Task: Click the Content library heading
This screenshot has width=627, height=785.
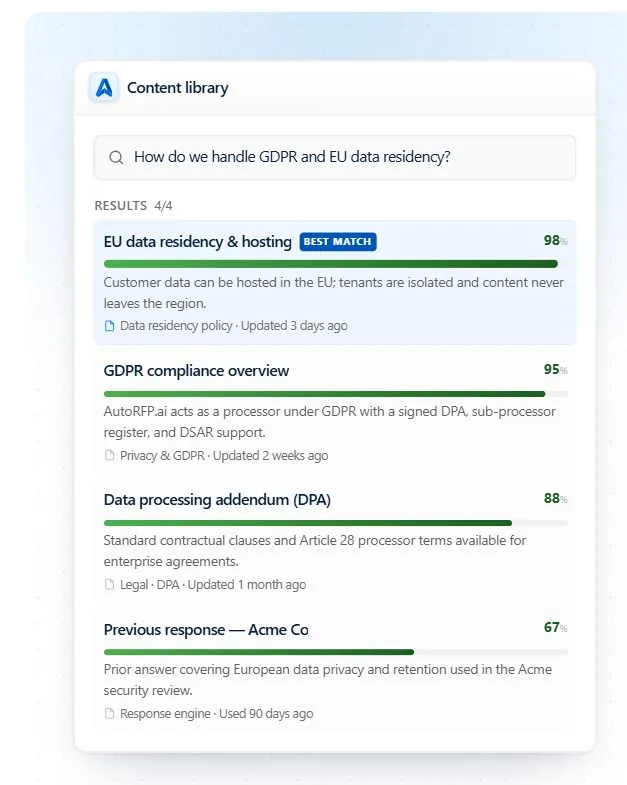Action: coord(178,88)
